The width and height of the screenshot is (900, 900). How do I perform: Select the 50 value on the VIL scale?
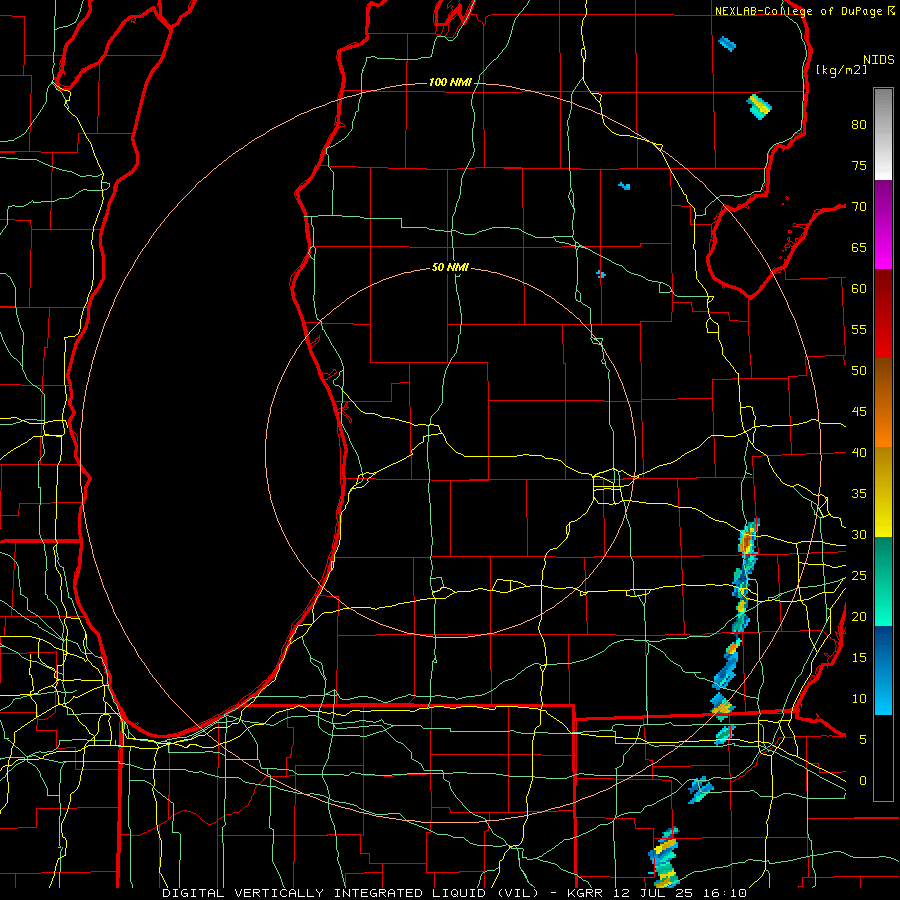point(859,371)
